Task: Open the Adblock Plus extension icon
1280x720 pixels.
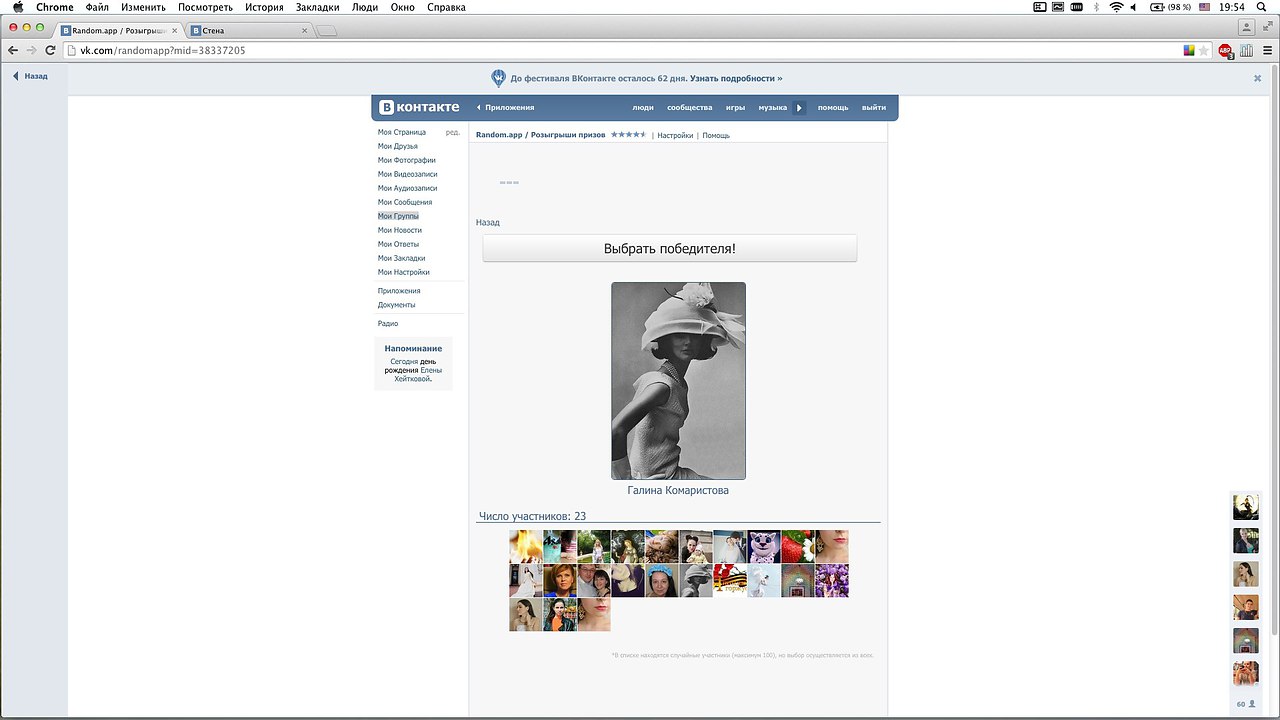Action: tap(1225, 50)
